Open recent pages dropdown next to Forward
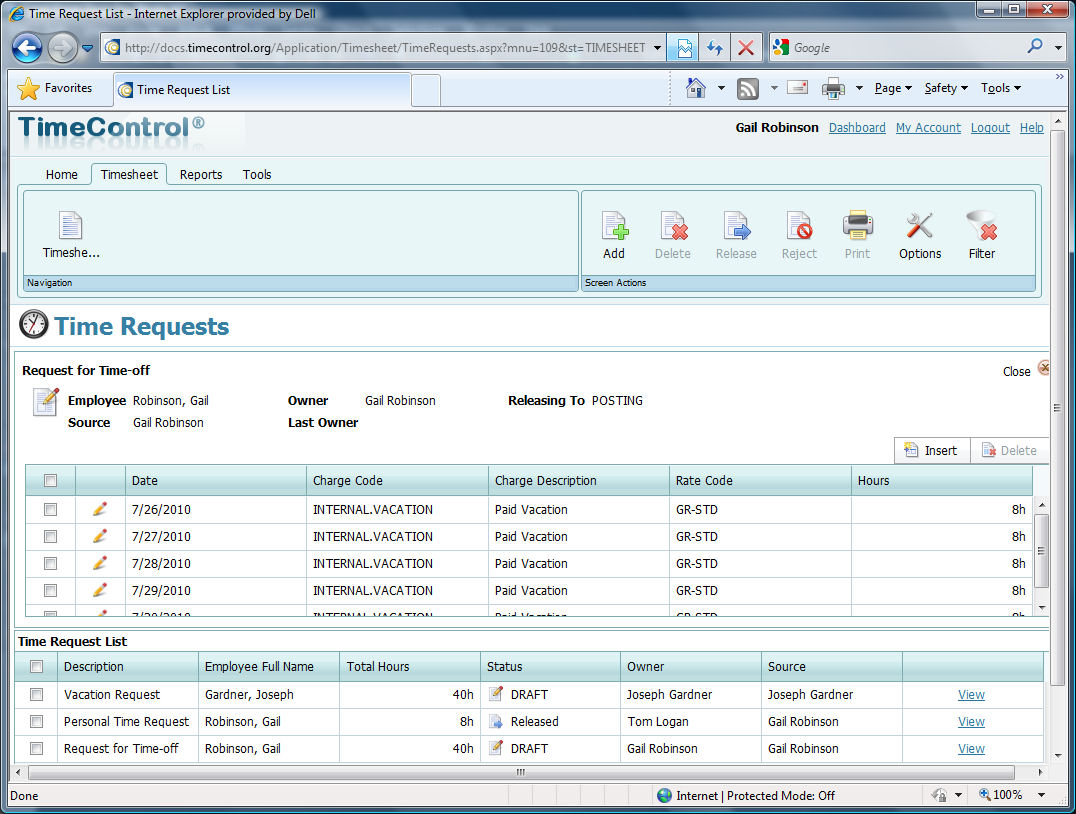The image size is (1076, 814). click(87, 48)
